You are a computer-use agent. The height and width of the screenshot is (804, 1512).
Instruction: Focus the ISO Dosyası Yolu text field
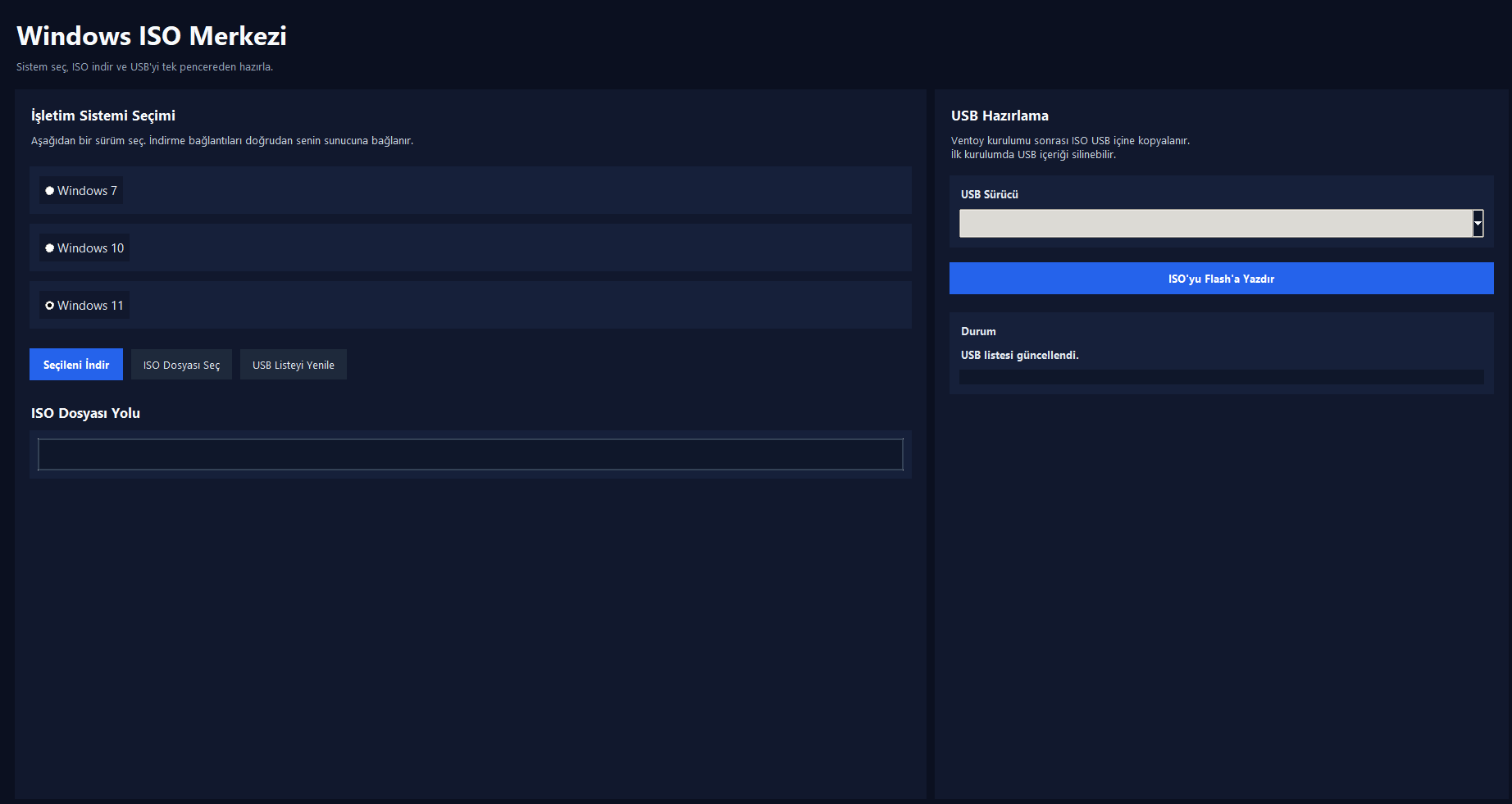point(470,454)
